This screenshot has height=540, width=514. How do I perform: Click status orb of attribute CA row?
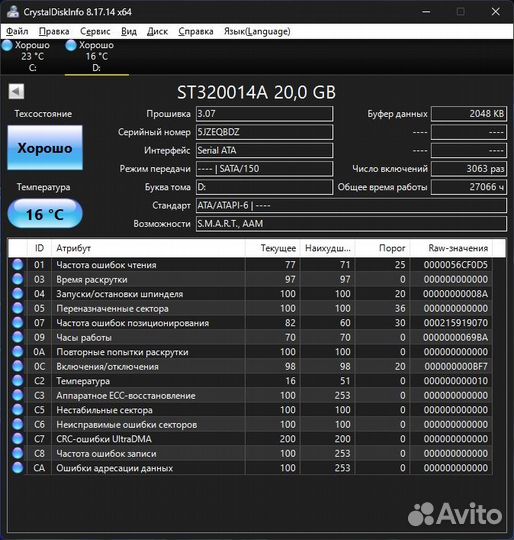click(18, 468)
